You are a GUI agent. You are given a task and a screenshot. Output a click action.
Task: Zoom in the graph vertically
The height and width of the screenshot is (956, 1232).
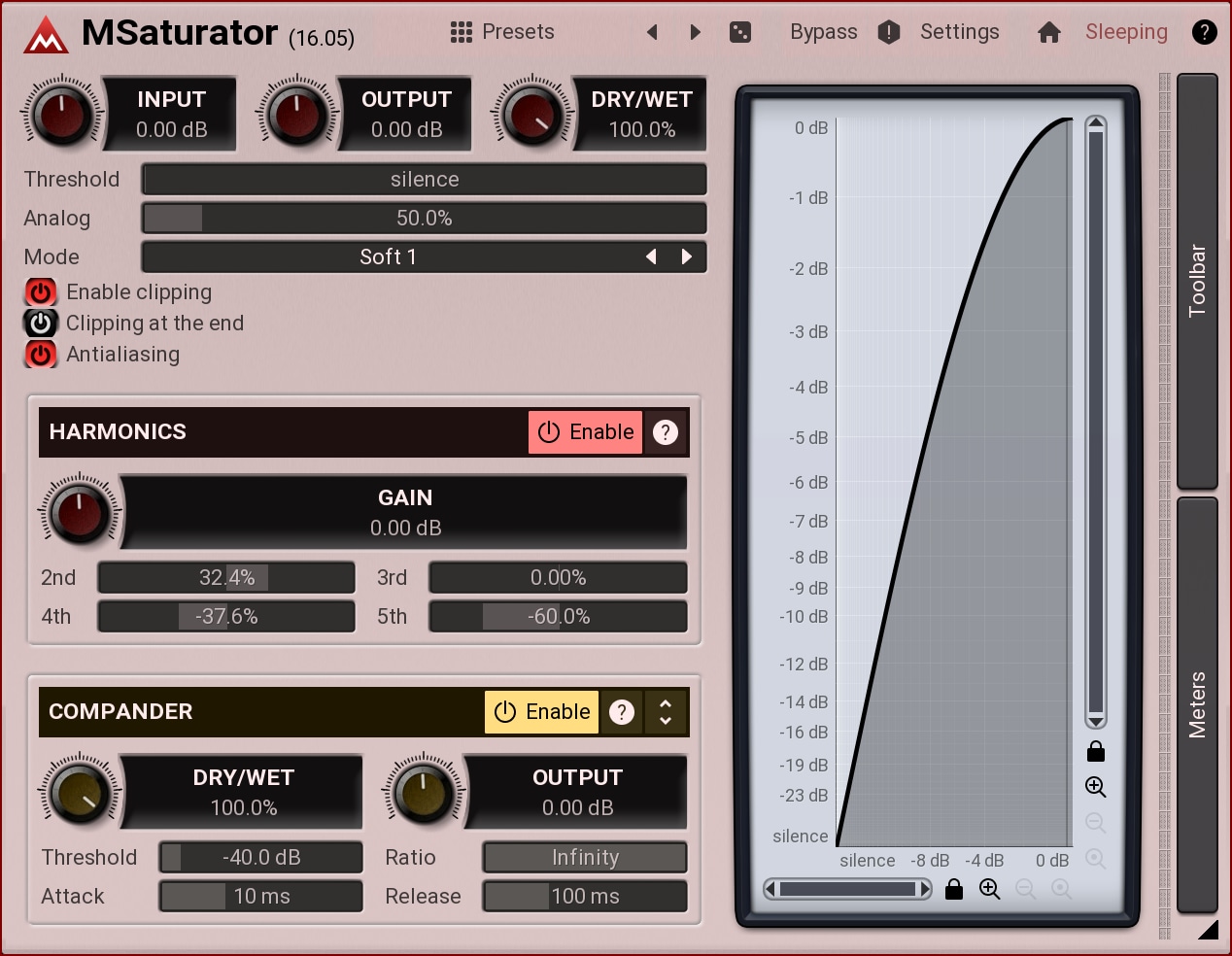pyautogui.click(x=1096, y=787)
